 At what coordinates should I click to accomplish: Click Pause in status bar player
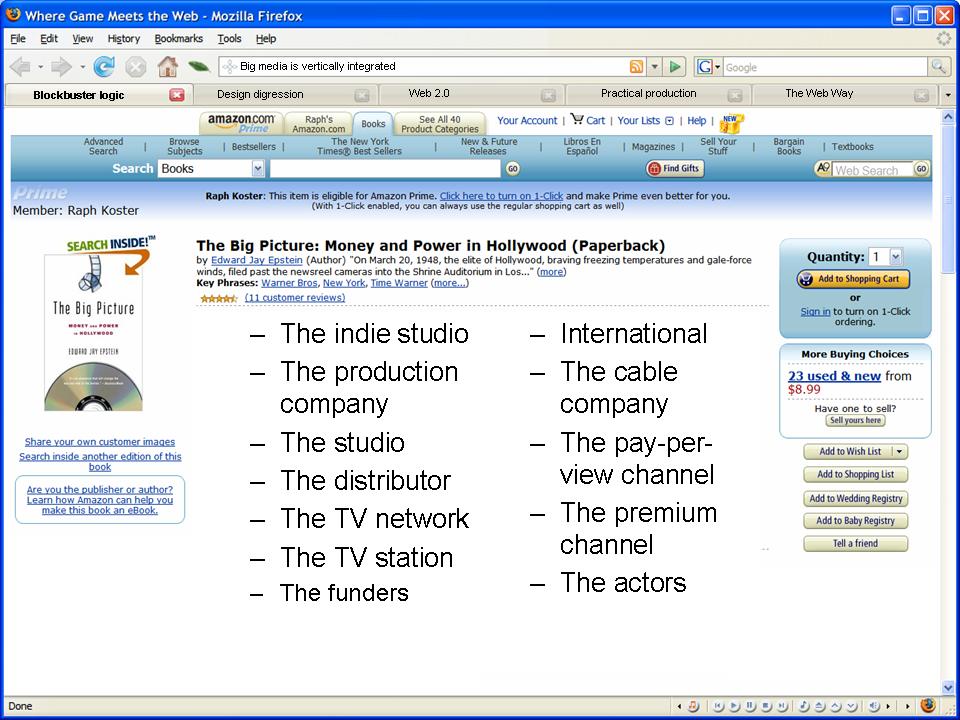pyautogui.click(x=750, y=706)
